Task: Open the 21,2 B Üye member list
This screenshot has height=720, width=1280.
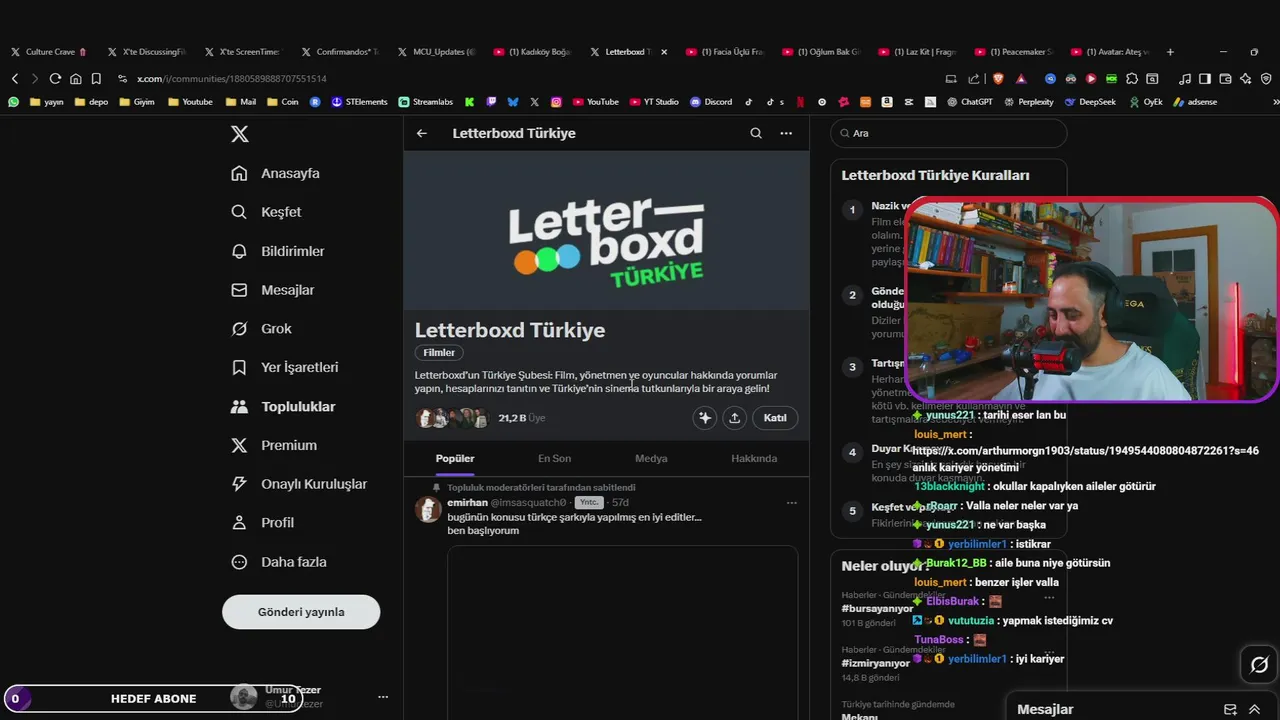Action: [x=521, y=418]
